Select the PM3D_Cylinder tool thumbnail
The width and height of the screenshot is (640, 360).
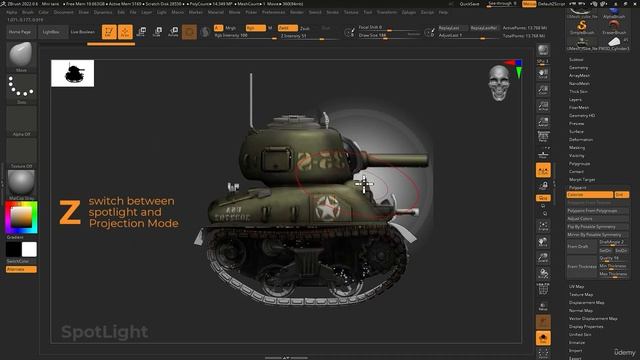[x=614, y=43]
